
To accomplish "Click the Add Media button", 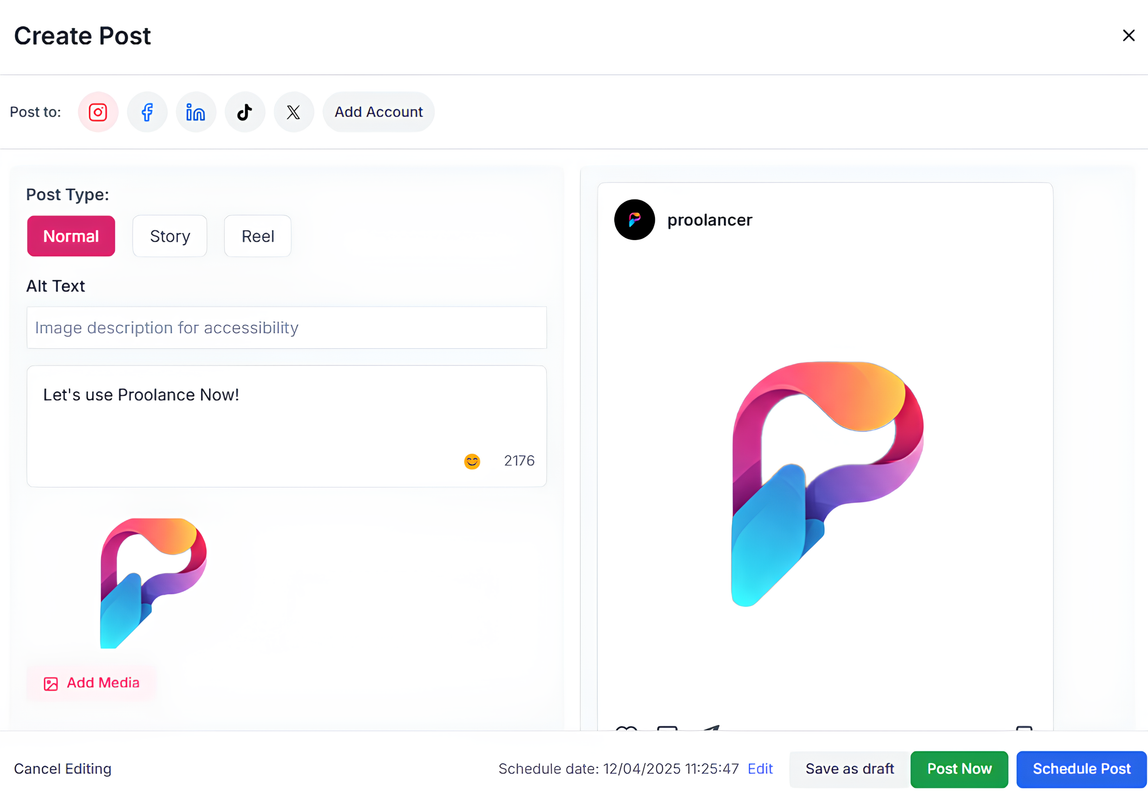I will coord(92,683).
